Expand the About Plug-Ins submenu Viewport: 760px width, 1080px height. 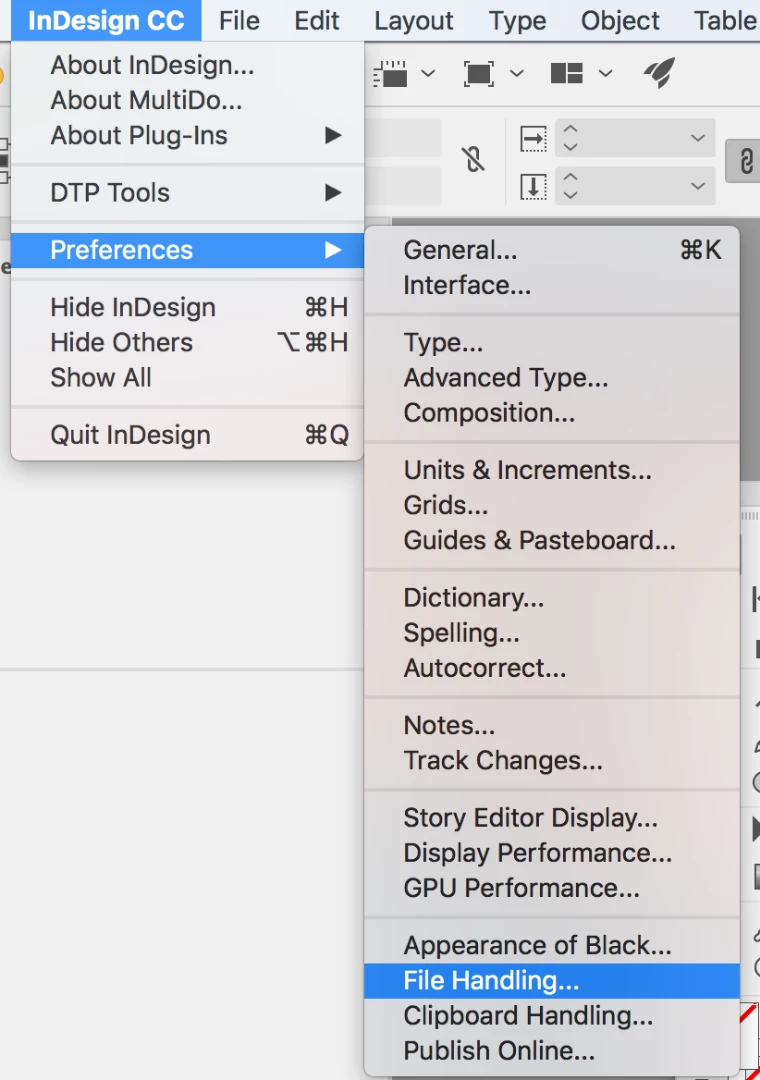click(x=187, y=135)
